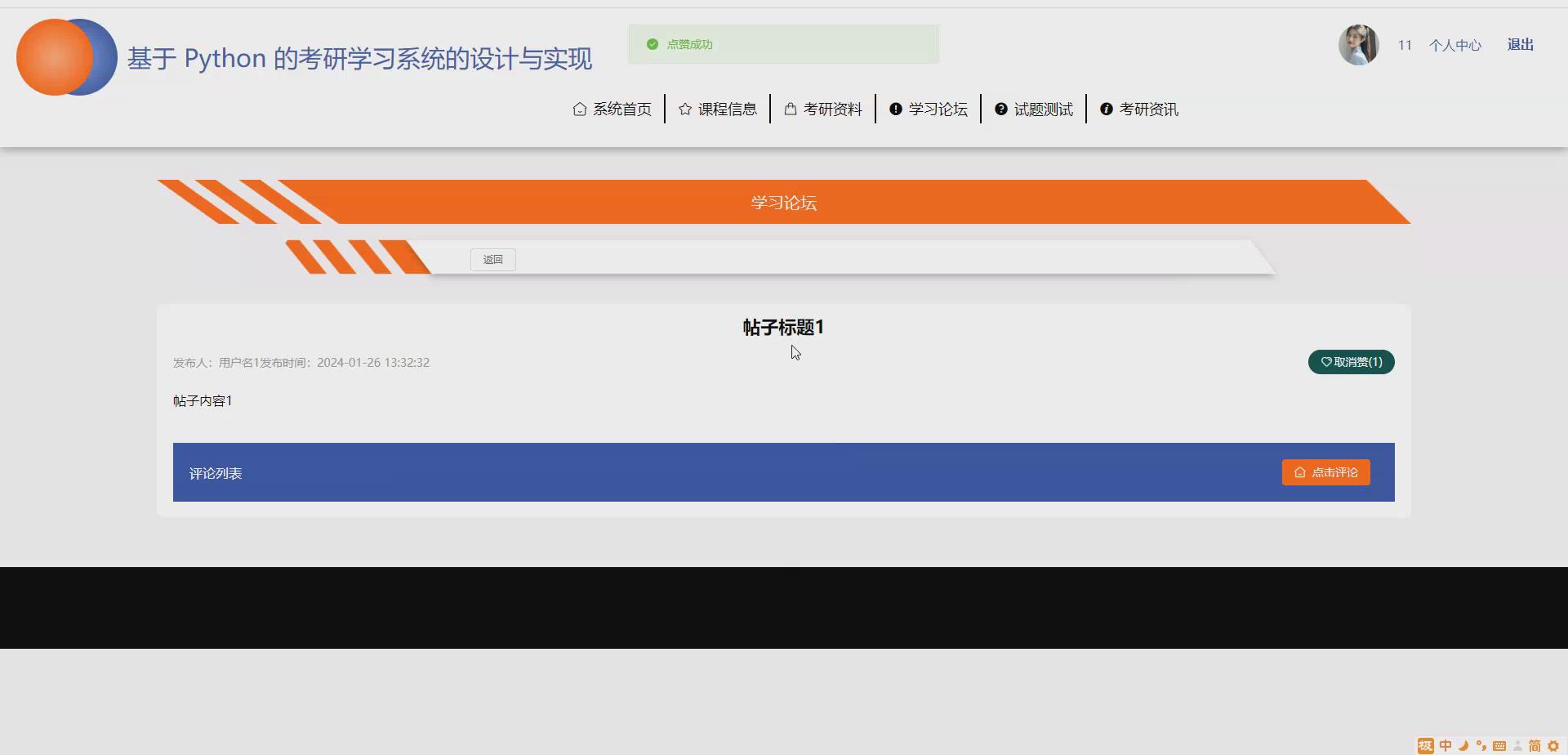Click the exclamation icon next to 学习论坛
Screen dimensions: 1568x755
(897, 108)
